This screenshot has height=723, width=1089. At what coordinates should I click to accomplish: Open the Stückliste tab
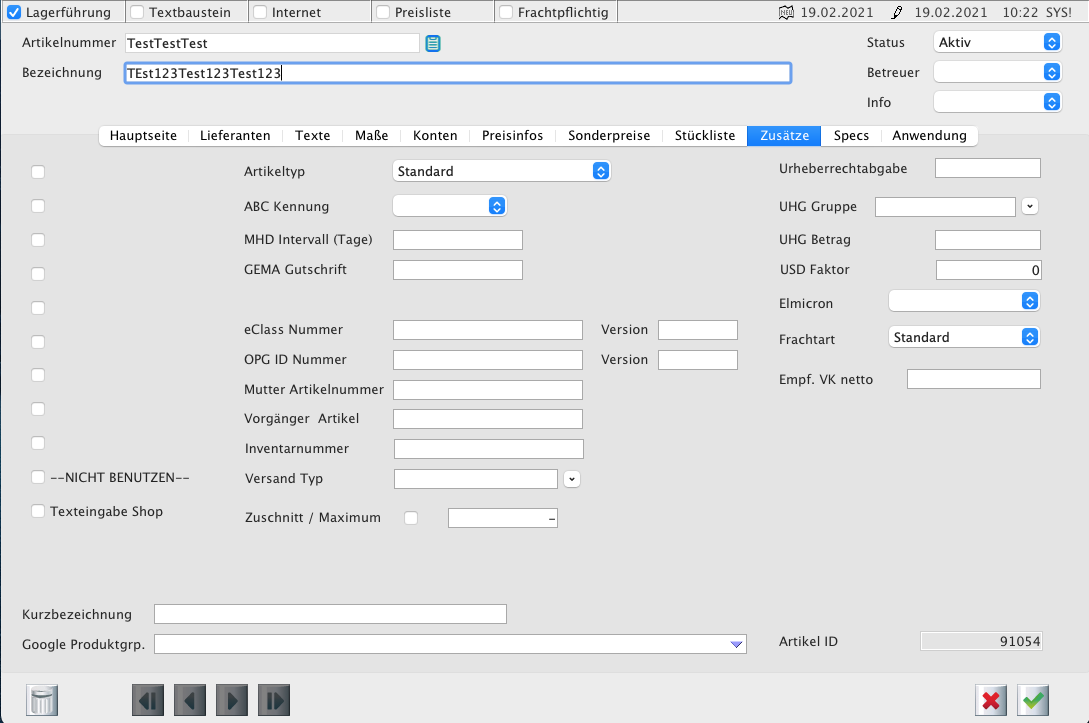coord(704,136)
